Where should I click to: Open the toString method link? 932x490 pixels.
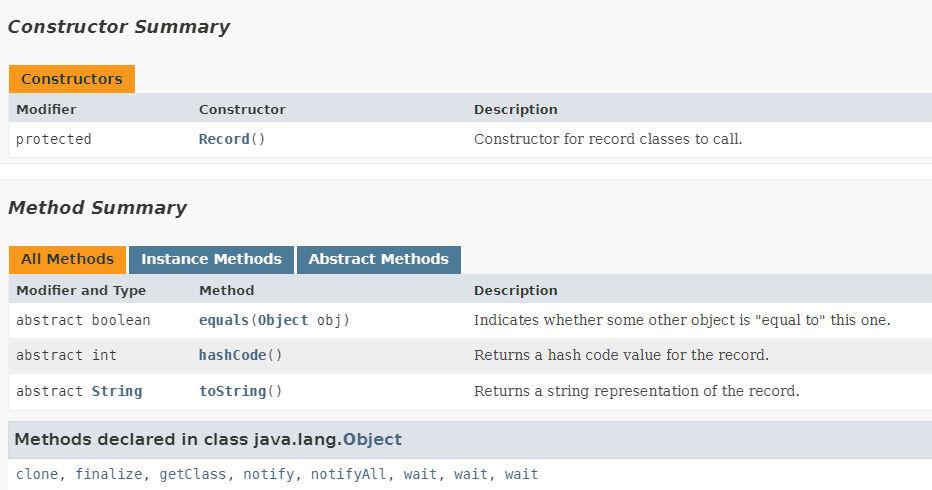pos(232,391)
